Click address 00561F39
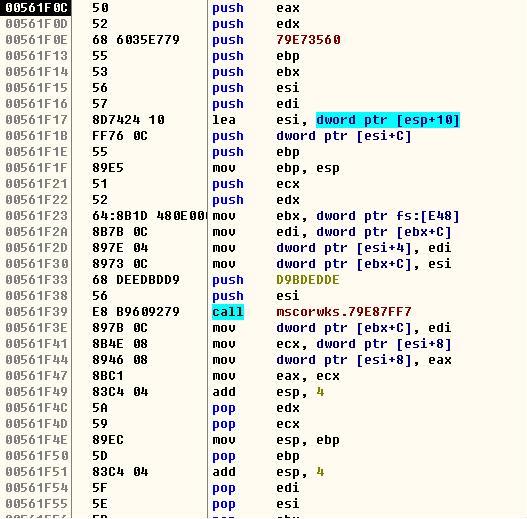 pos(36,312)
